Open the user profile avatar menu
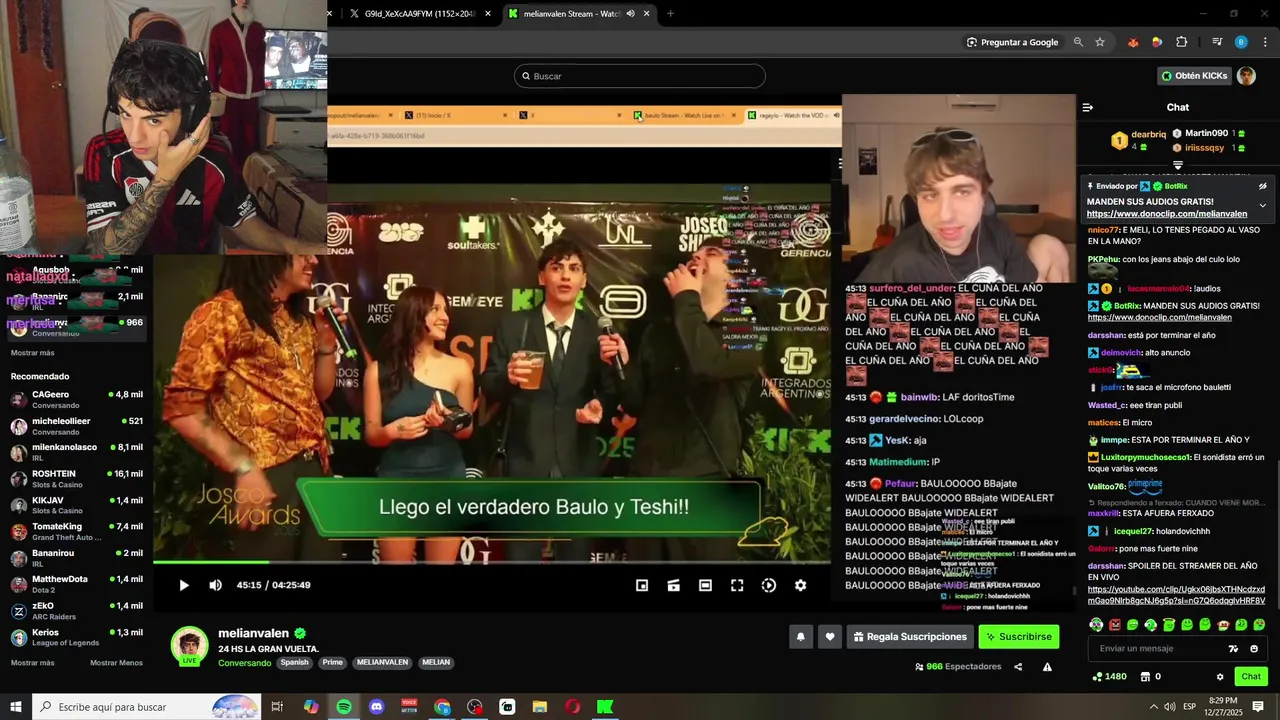The image size is (1280, 720). 1246,76
